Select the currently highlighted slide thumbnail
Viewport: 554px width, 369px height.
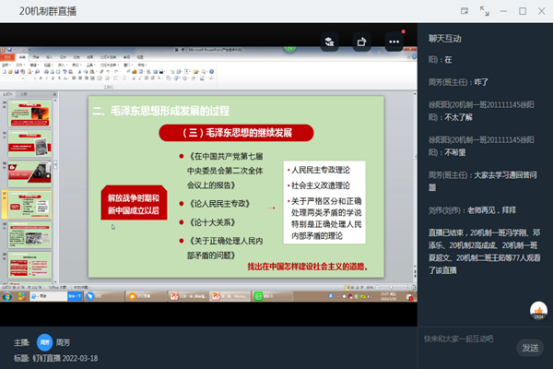tap(30, 205)
